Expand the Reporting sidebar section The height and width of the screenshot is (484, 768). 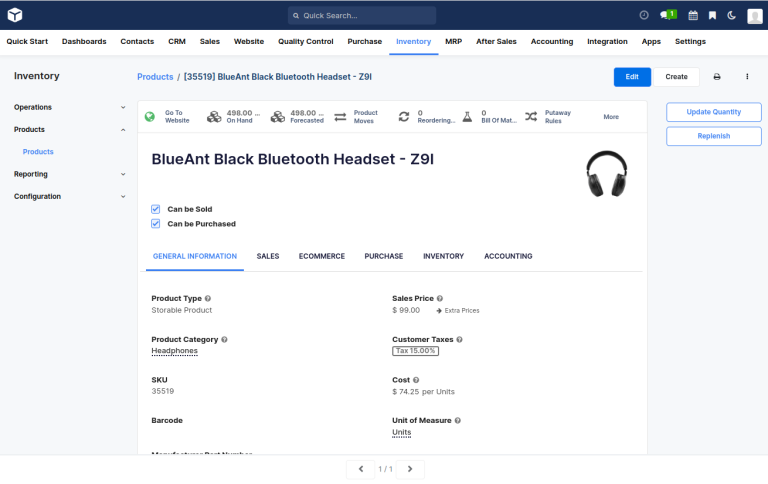(x=68, y=174)
